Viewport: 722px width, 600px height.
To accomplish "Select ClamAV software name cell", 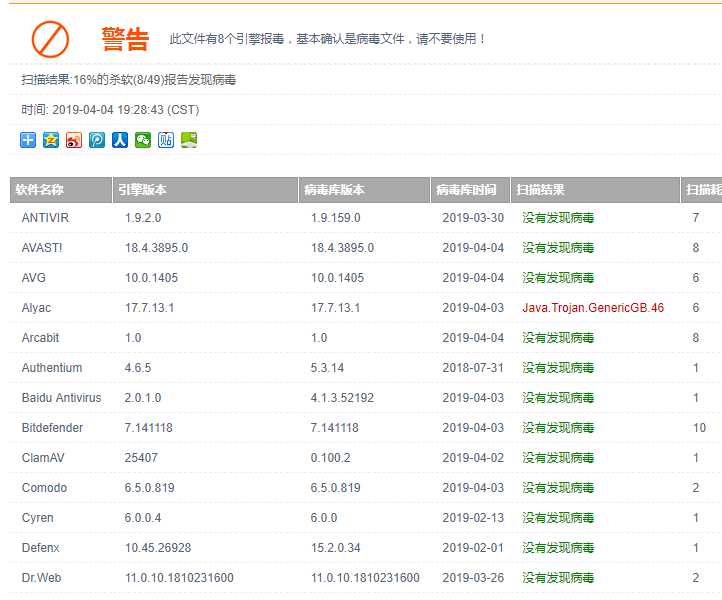I will click(x=43, y=458).
